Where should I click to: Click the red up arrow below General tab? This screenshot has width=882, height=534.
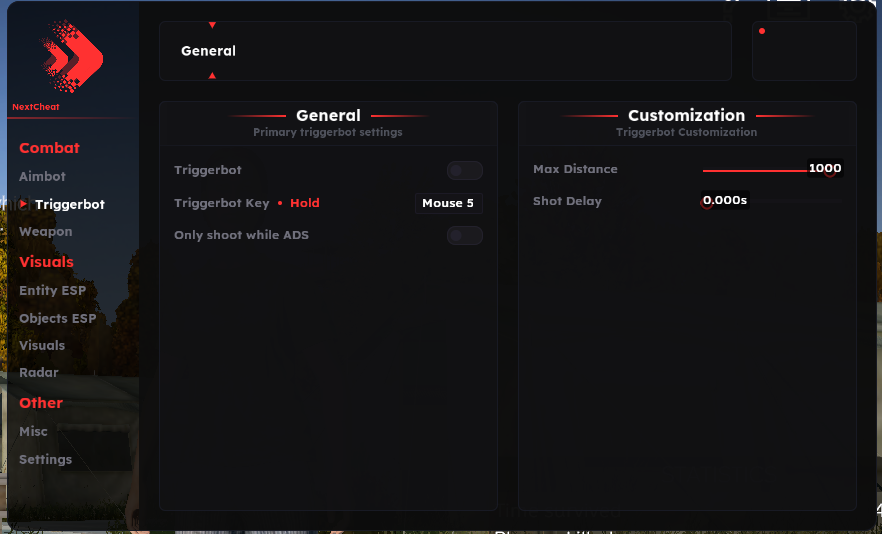[x=212, y=75]
